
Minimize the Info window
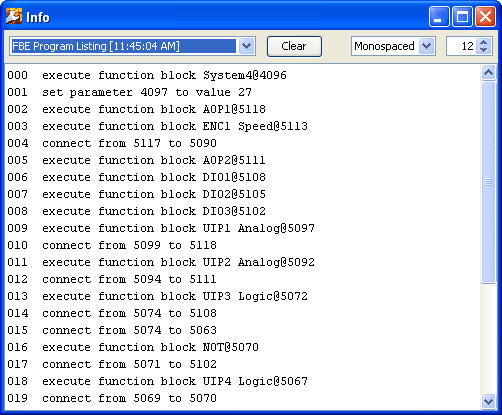439,17
